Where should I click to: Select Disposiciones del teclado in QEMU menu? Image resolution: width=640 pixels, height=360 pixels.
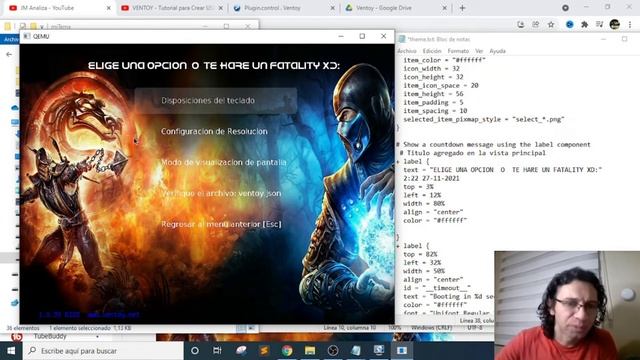(x=216, y=100)
